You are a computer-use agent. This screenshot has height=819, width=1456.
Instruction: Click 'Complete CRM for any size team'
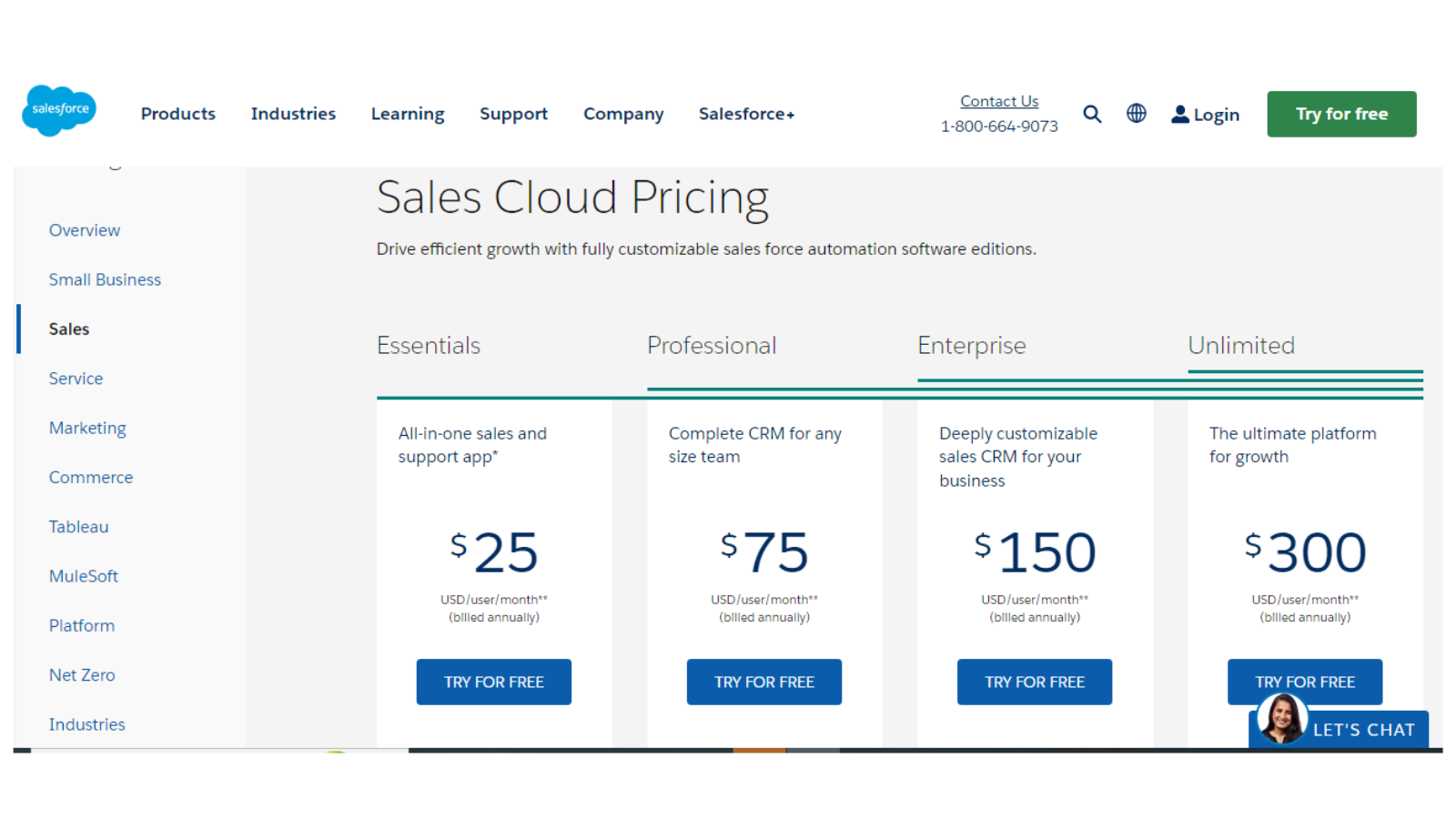755,445
